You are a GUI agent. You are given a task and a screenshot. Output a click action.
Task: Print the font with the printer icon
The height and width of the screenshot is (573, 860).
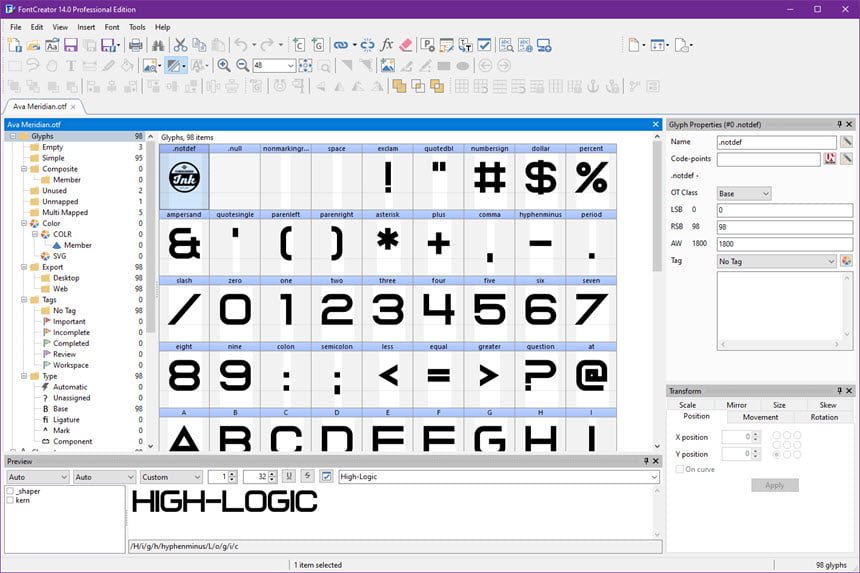tap(135, 46)
